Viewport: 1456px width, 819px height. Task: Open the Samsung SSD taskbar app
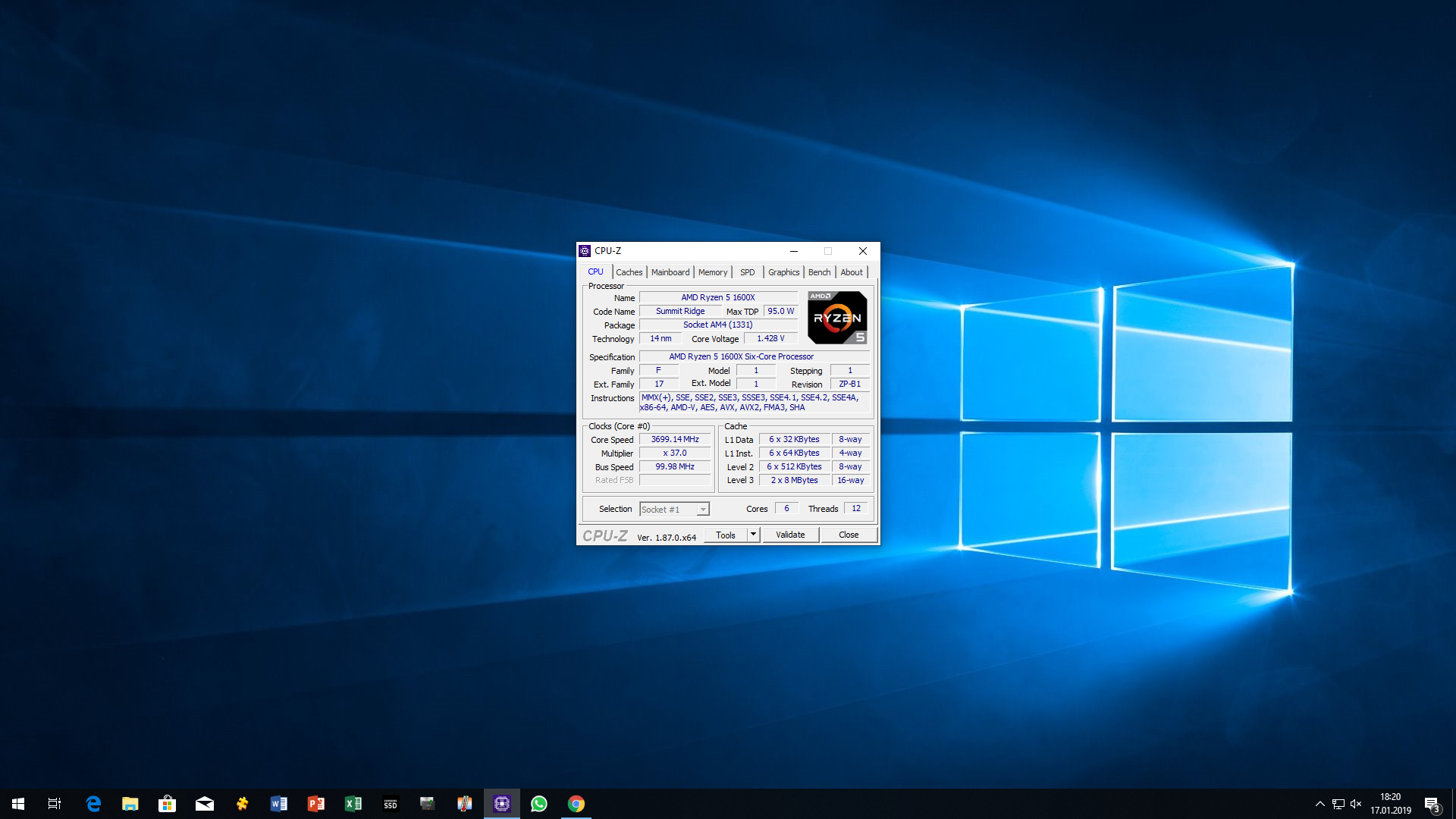click(391, 804)
